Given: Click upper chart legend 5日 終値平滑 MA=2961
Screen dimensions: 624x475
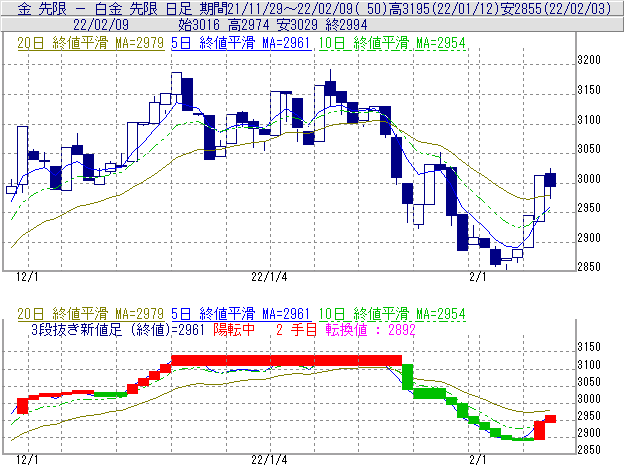Looking at the screenshot, I should point(241,43).
